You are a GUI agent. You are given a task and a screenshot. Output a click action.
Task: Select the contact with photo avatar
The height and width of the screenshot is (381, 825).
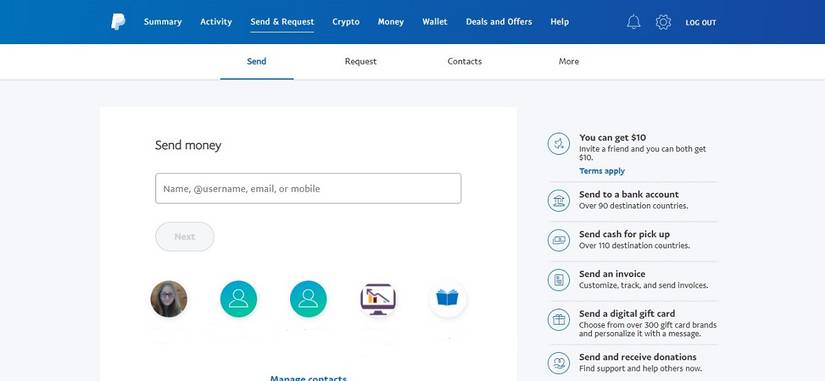(169, 299)
